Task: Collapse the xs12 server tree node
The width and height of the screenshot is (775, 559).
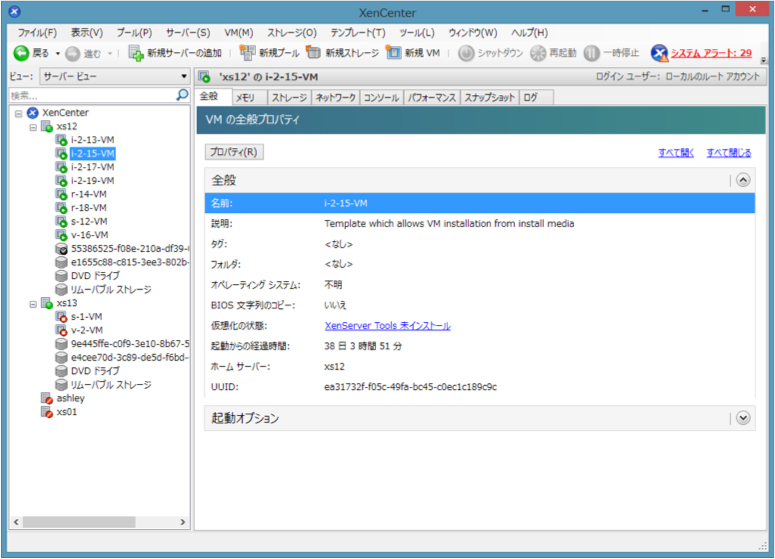Action: 33,127
